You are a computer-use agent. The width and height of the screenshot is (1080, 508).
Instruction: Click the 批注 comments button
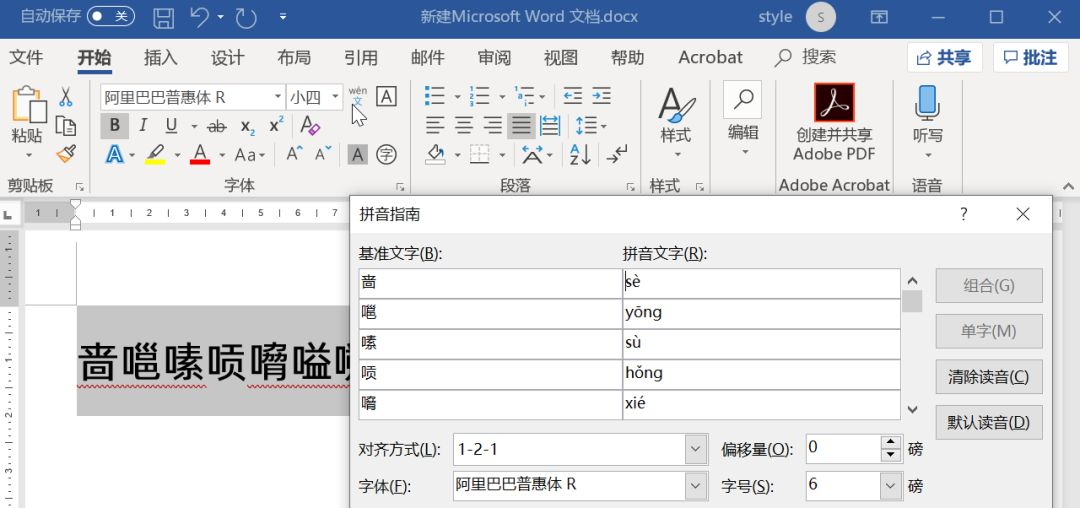click(x=1030, y=58)
